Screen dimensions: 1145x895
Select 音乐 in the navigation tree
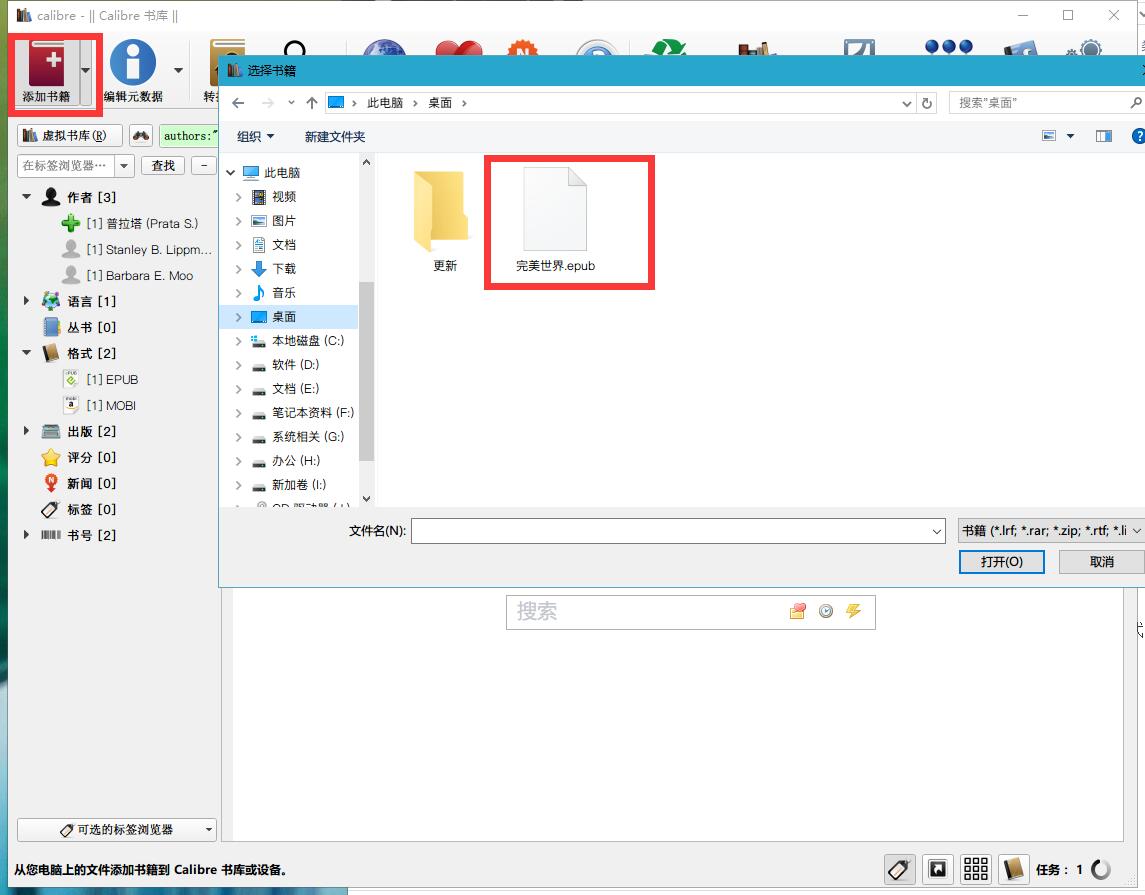[283, 293]
